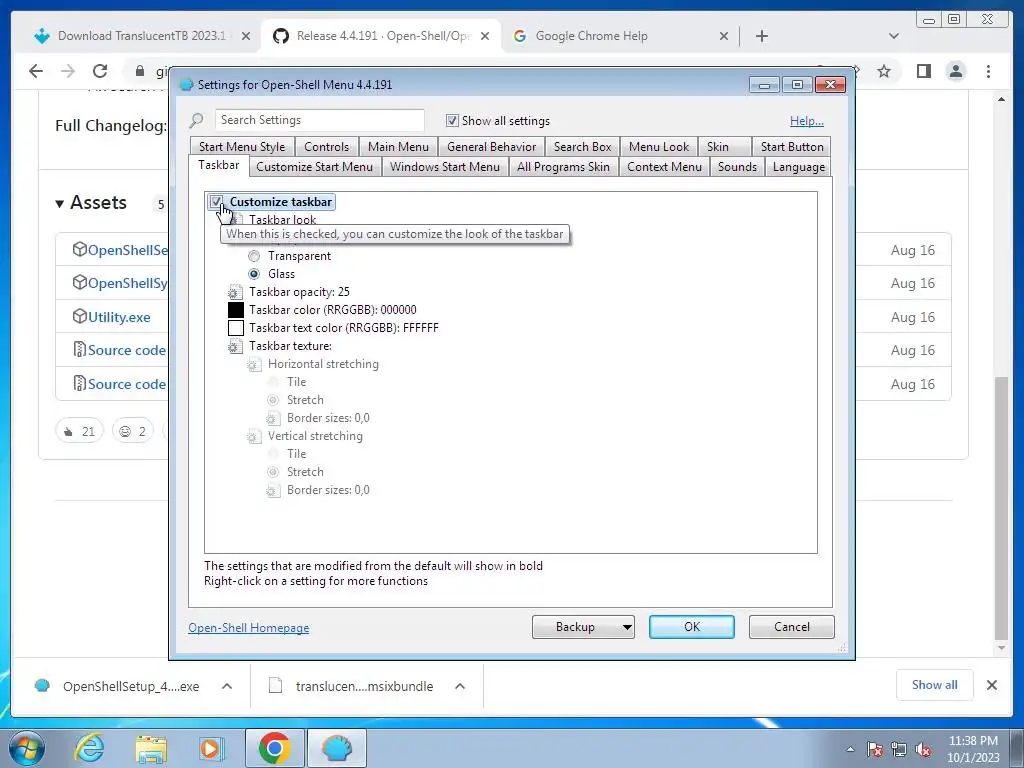Expand translucen msixbundle download options chevron
Image resolution: width=1024 pixels, height=768 pixels.
pos(460,686)
